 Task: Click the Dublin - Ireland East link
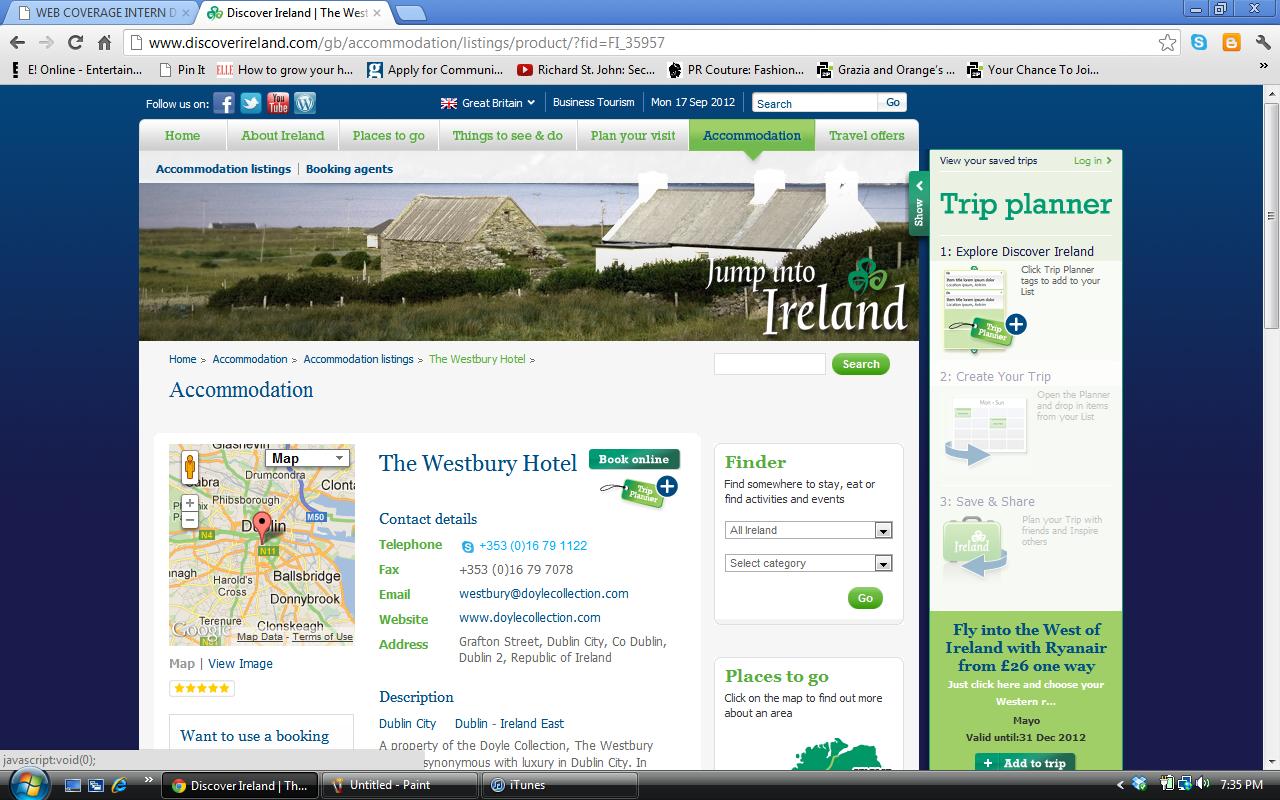509,724
